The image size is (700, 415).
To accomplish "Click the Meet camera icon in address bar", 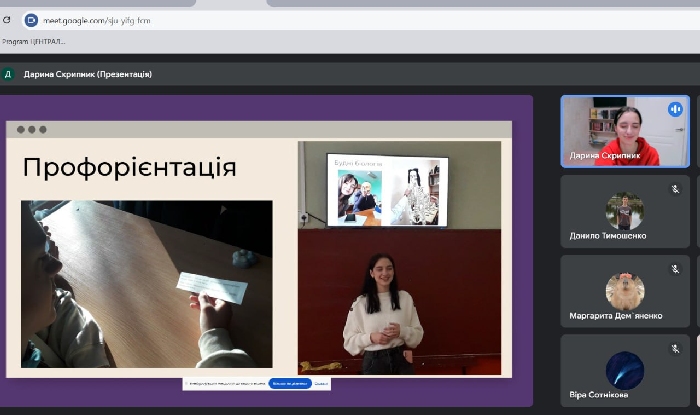I will (31, 20).
